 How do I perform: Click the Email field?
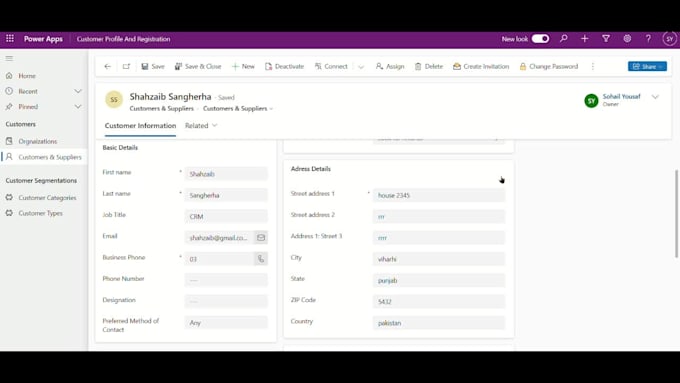[x=219, y=238]
